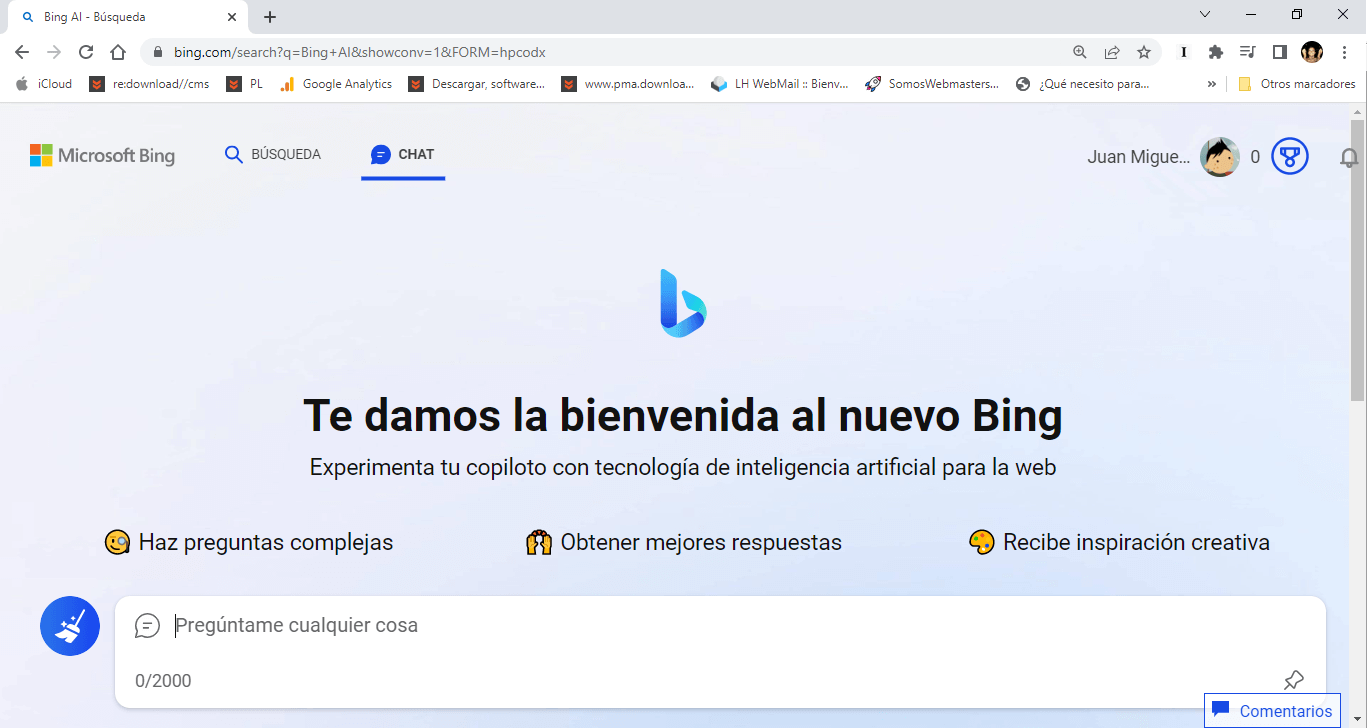Click the user avatar picture
The height and width of the screenshot is (728, 1367).
click(x=1220, y=157)
